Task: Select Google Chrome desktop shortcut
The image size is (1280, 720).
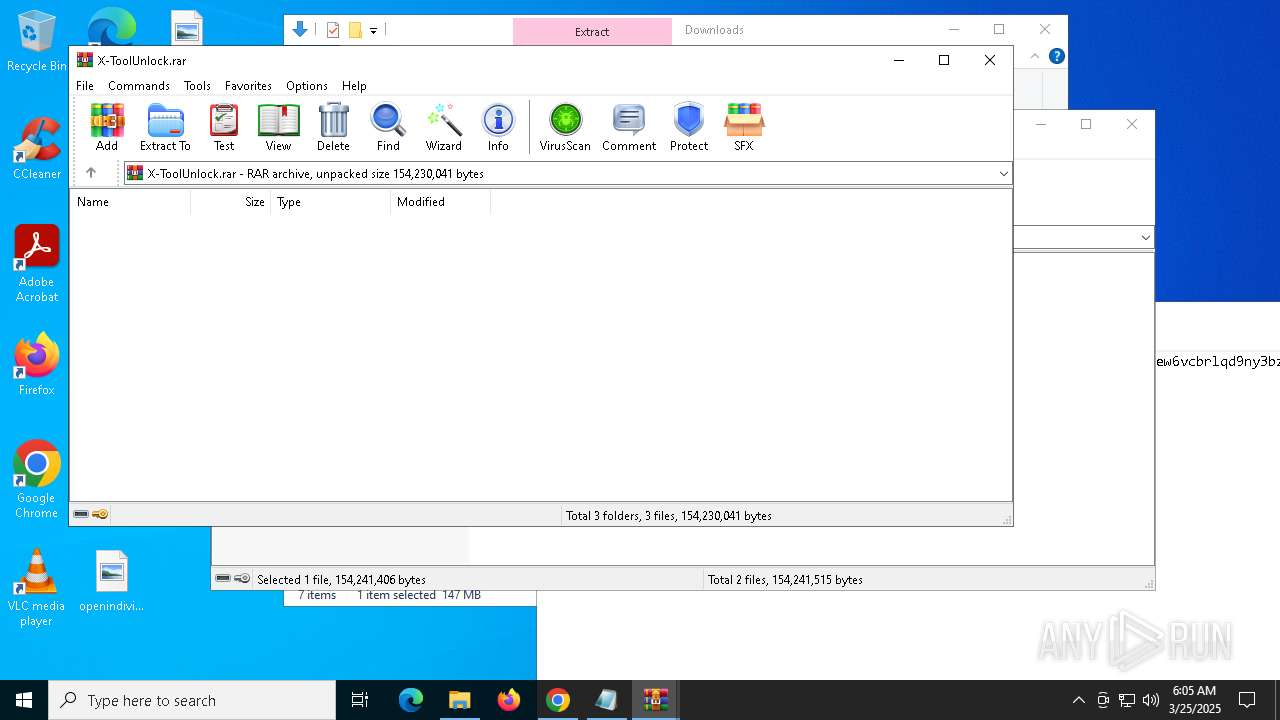Action: click(x=37, y=480)
